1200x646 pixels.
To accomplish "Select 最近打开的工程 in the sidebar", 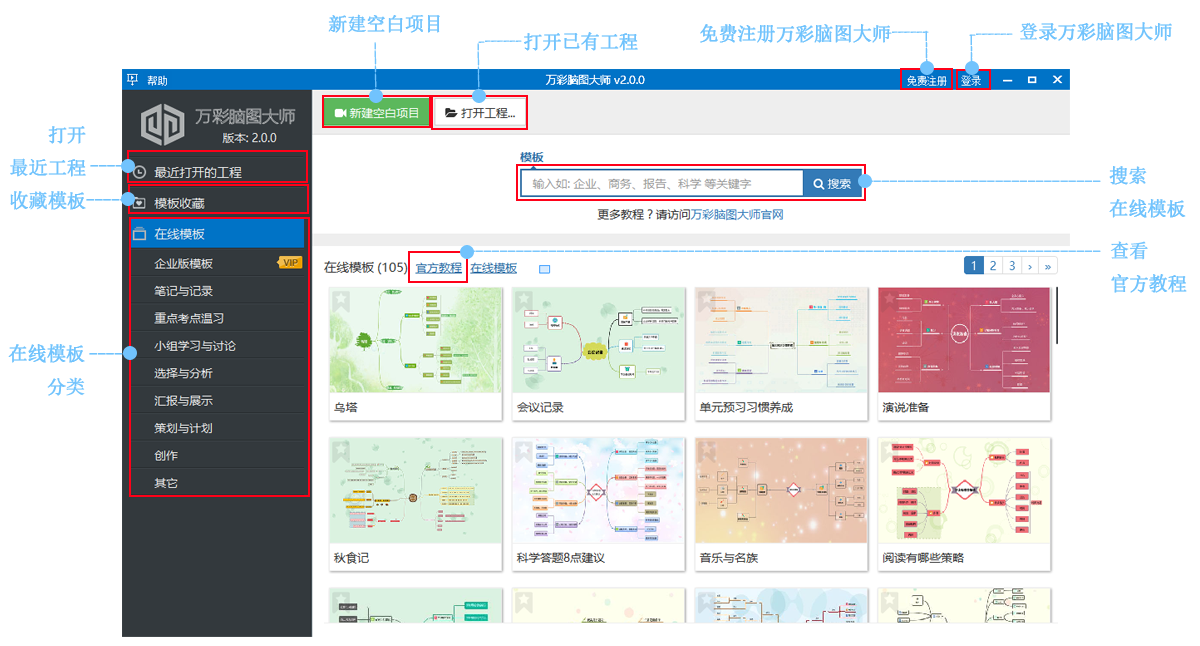I will point(198,172).
